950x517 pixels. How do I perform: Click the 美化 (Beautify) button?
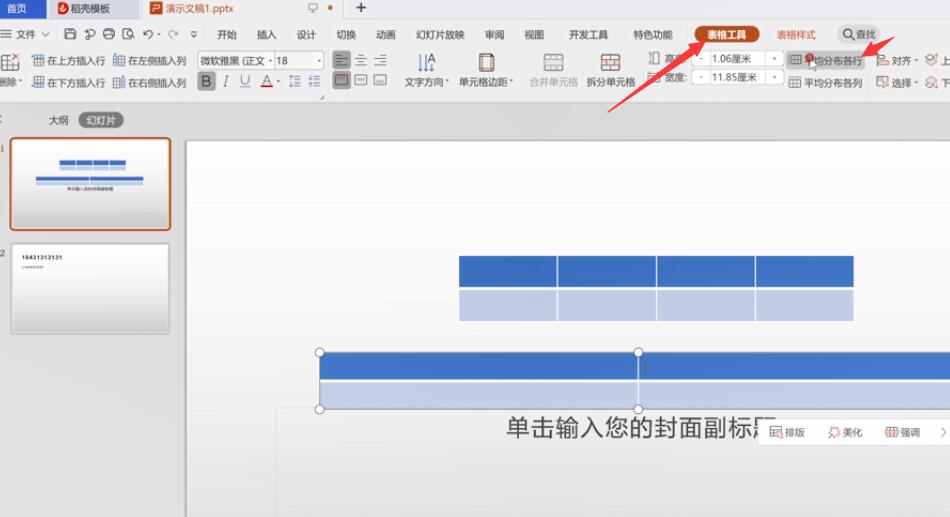pyautogui.click(x=845, y=432)
